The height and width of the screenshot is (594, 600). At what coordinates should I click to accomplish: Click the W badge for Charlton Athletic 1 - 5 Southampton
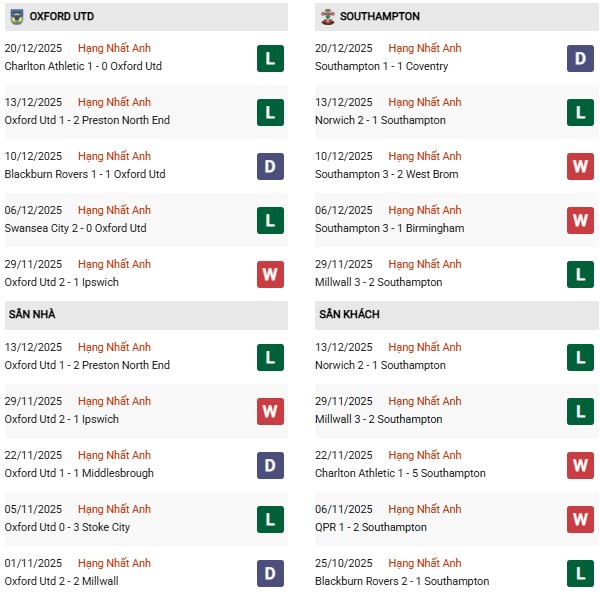point(581,465)
